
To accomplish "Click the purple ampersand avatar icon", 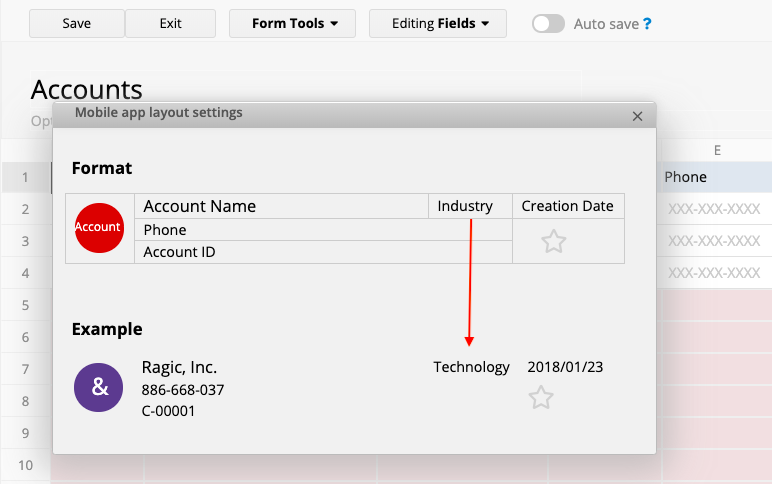I will pyautogui.click(x=99, y=387).
